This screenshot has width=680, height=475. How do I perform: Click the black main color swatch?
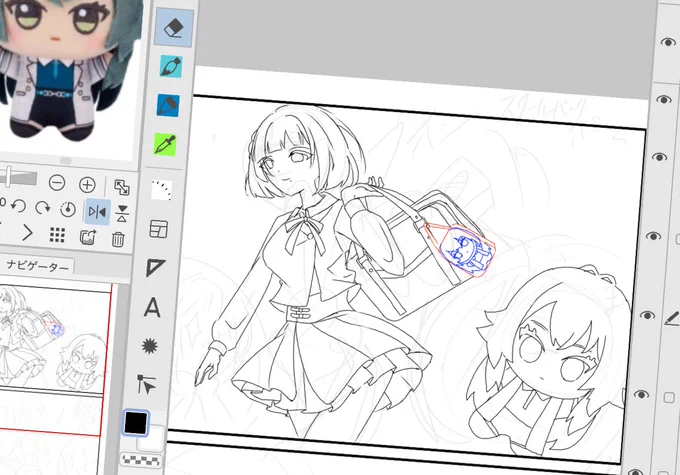136,423
